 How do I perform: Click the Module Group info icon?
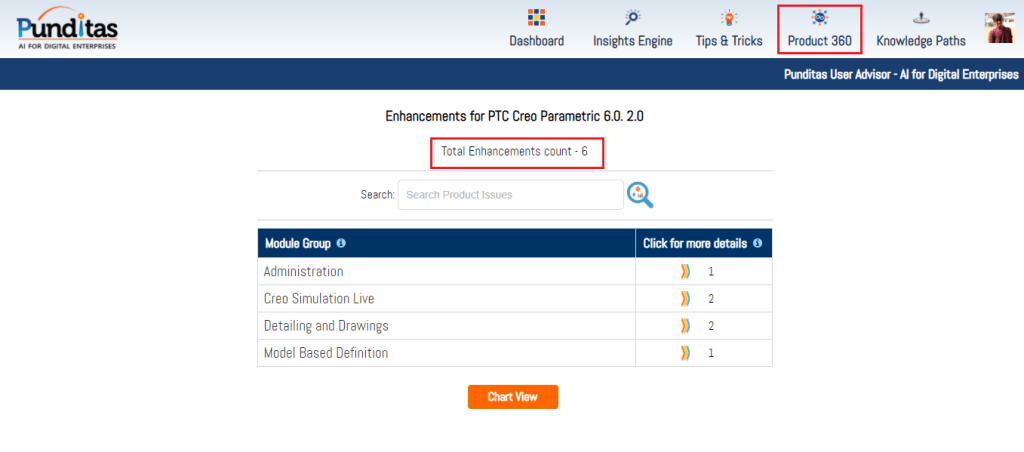click(x=341, y=243)
